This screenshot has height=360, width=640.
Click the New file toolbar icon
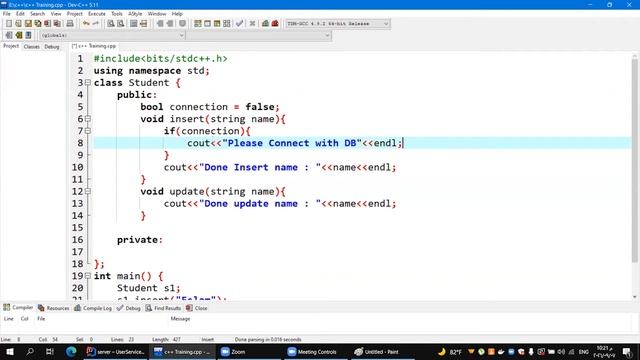9,24
